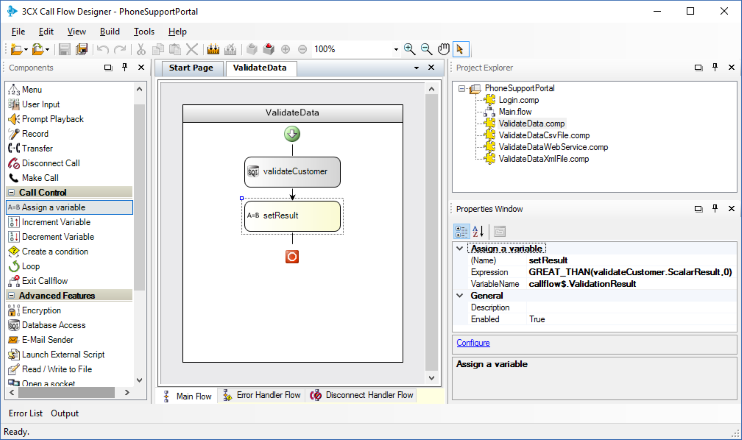Select the setResult component block
The width and height of the screenshot is (742, 440).
coord(292,216)
